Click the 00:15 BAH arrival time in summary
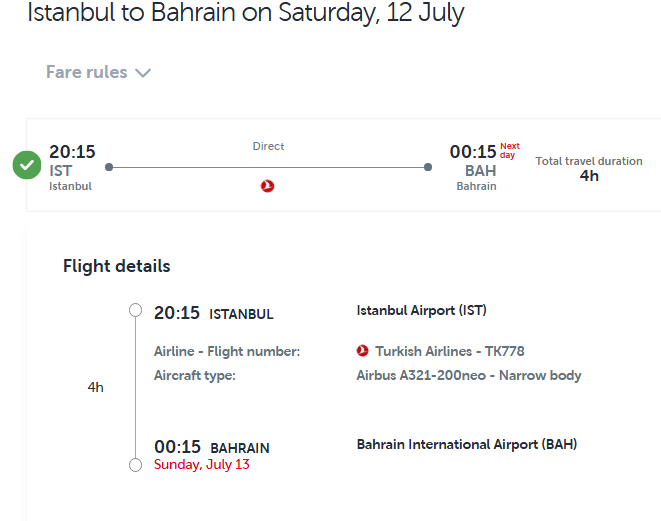Viewport: 661px width, 521px height. click(x=473, y=153)
